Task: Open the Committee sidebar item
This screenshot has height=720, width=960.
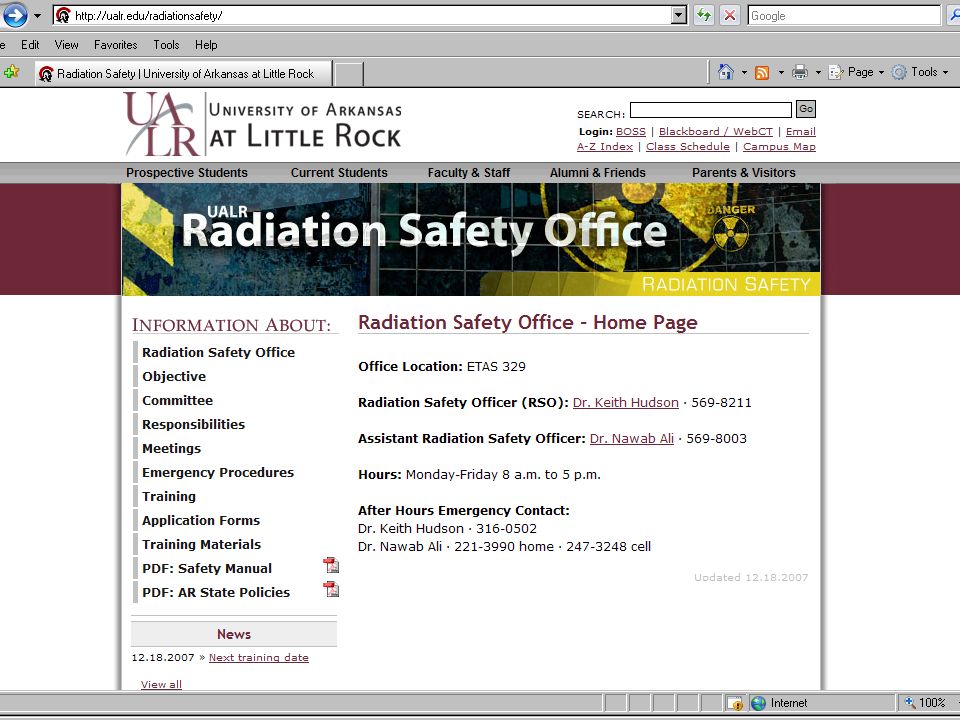Action: click(178, 400)
